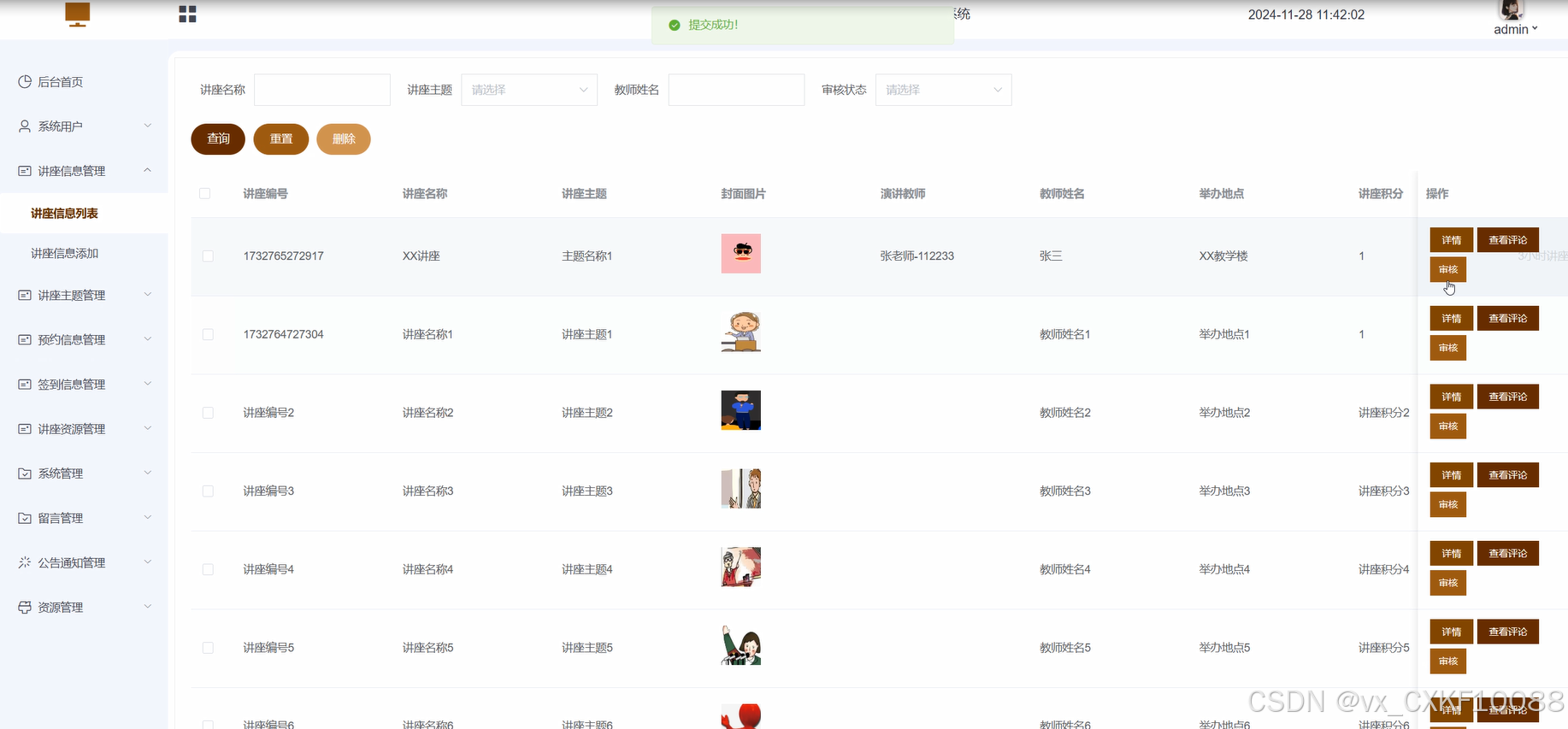The height and width of the screenshot is (729, 1568).
Task: Click the monitor logo icon at top left
Action: (x=78, y=14)
